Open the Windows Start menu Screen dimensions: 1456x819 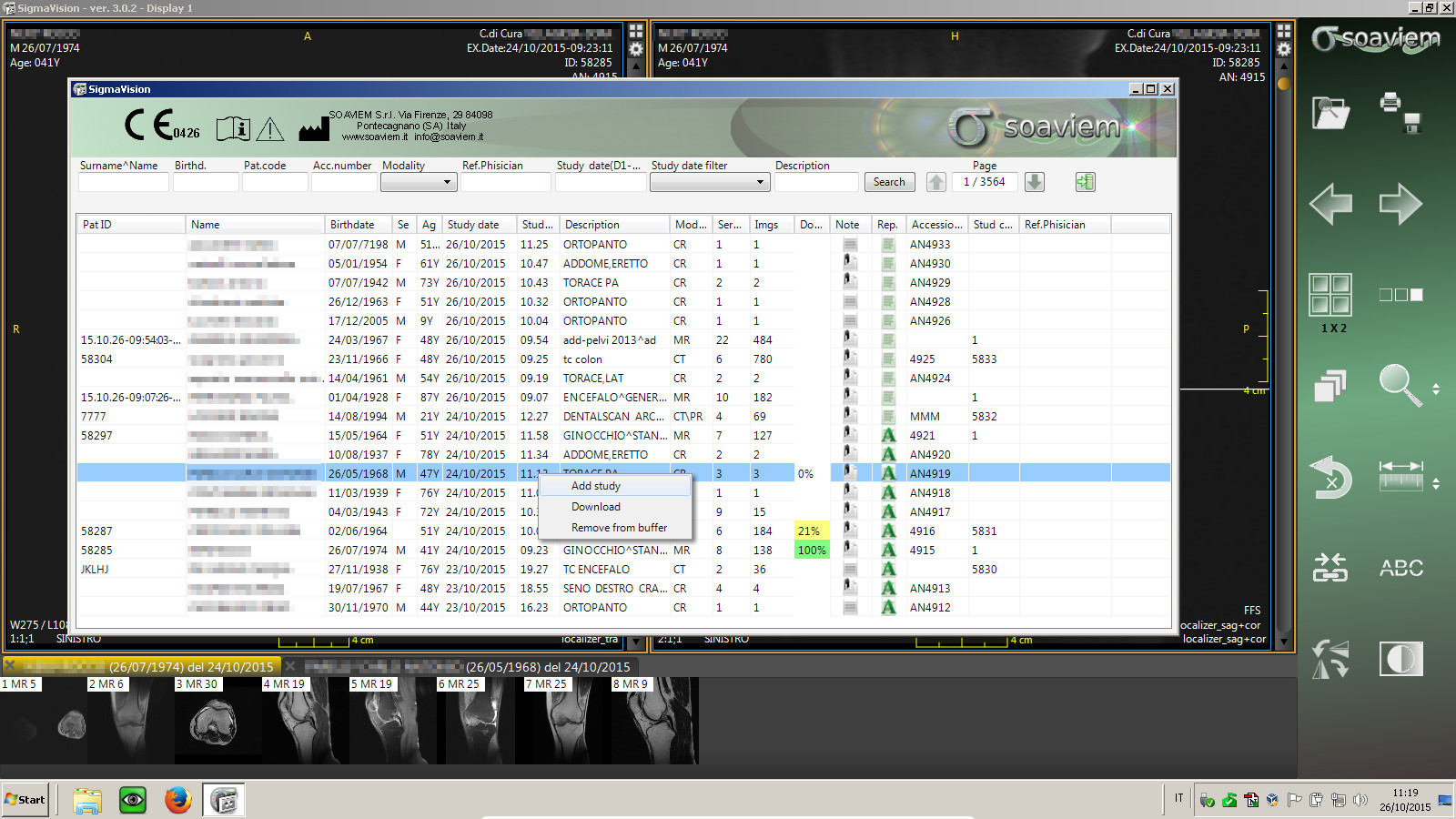click(x=25, y=799)
